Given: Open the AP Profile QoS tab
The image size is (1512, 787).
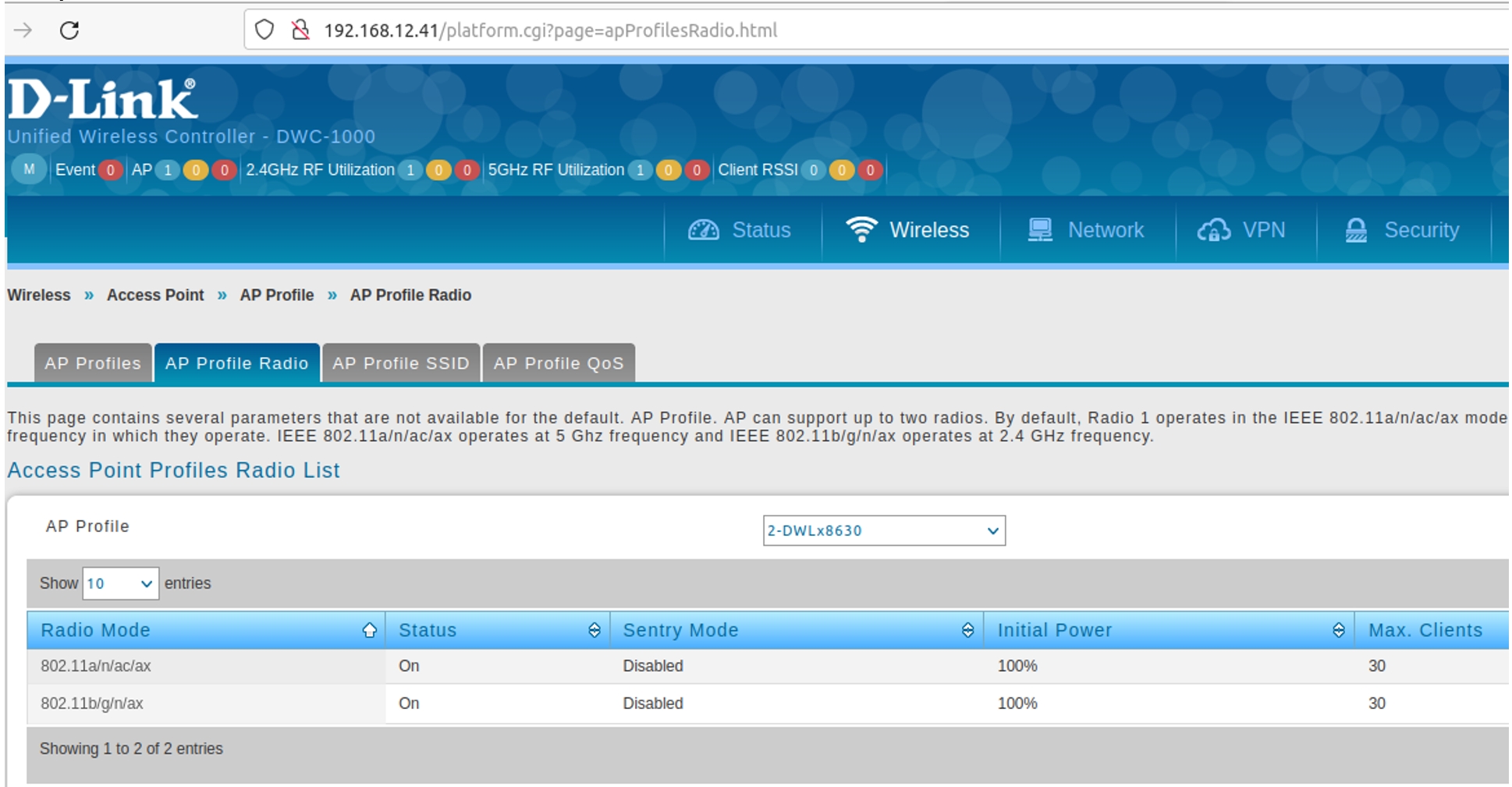Looking at the screenshot, I should click(559, 363).
